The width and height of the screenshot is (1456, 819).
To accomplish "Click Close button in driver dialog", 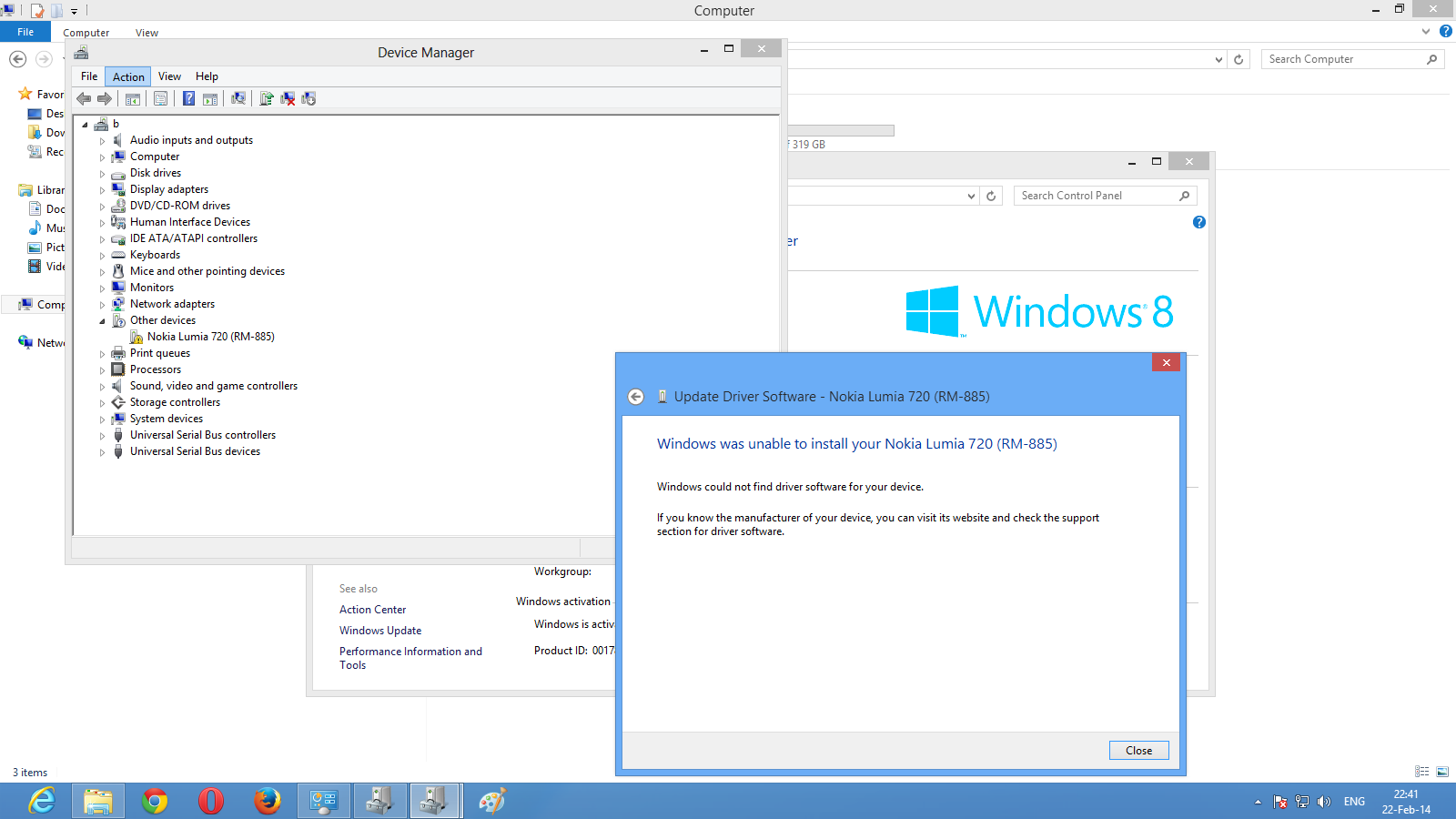I will (x=1139, y=751).
